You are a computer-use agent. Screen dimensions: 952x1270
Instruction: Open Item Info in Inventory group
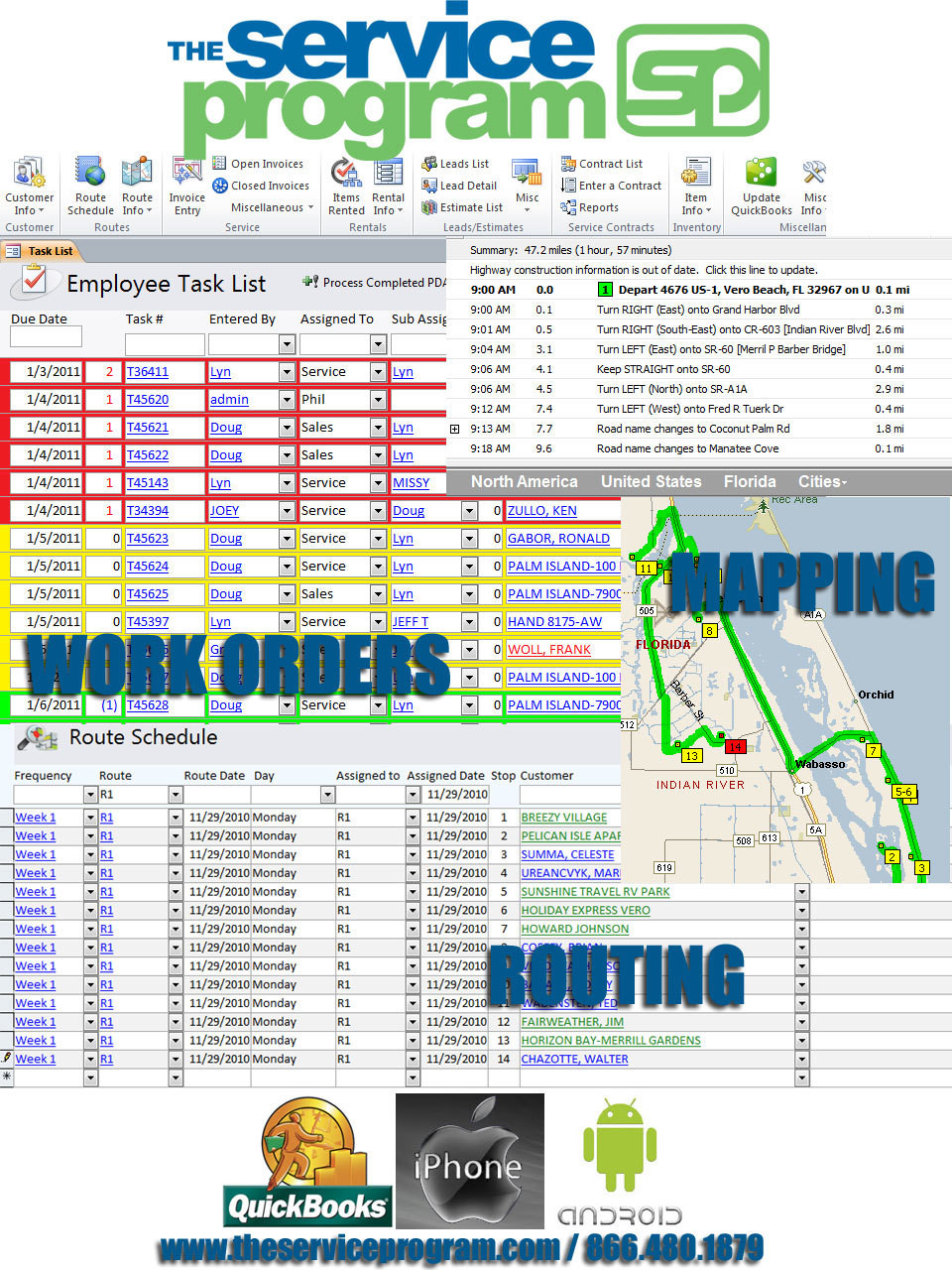[696, 187]
